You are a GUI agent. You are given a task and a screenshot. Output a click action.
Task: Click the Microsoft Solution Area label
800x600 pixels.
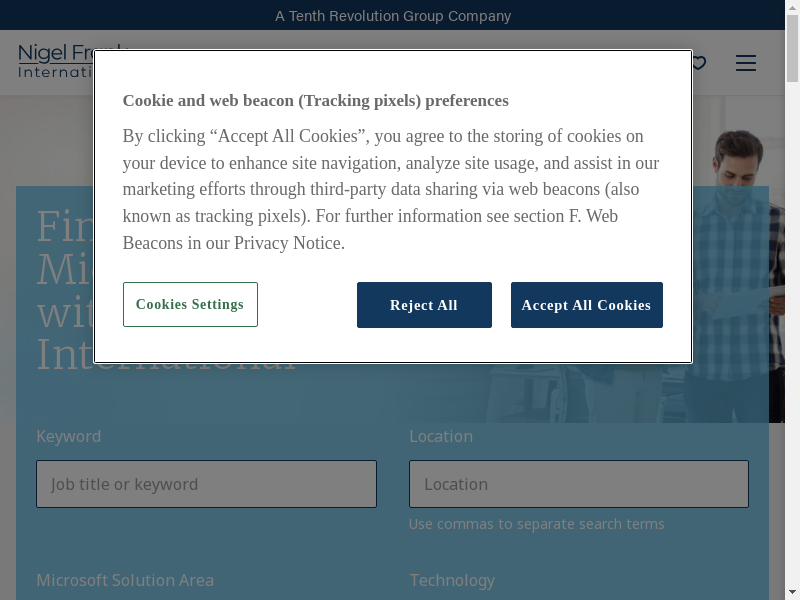point(125,580)
